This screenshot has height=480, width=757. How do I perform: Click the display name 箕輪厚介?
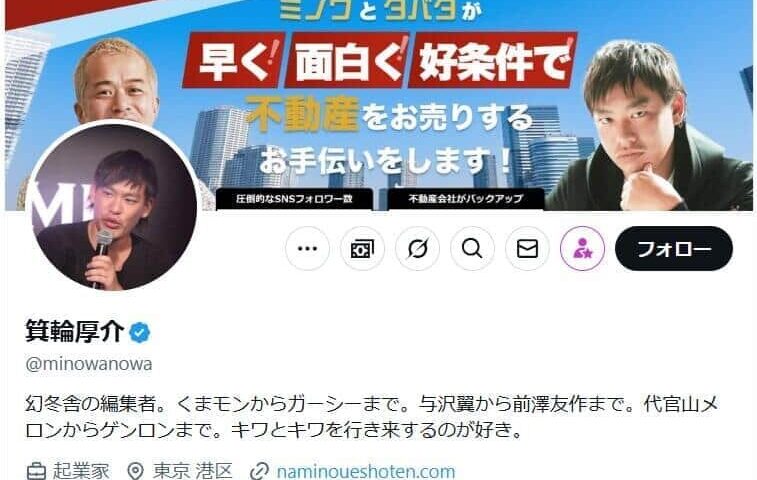click(x=75, y=332)
